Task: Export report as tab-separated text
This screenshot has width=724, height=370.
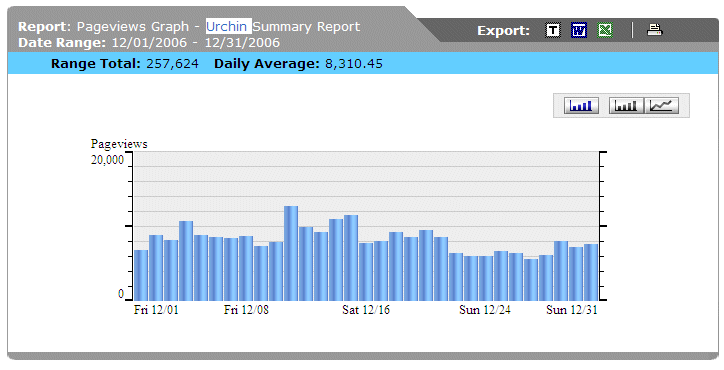Action: pos(553,30)
